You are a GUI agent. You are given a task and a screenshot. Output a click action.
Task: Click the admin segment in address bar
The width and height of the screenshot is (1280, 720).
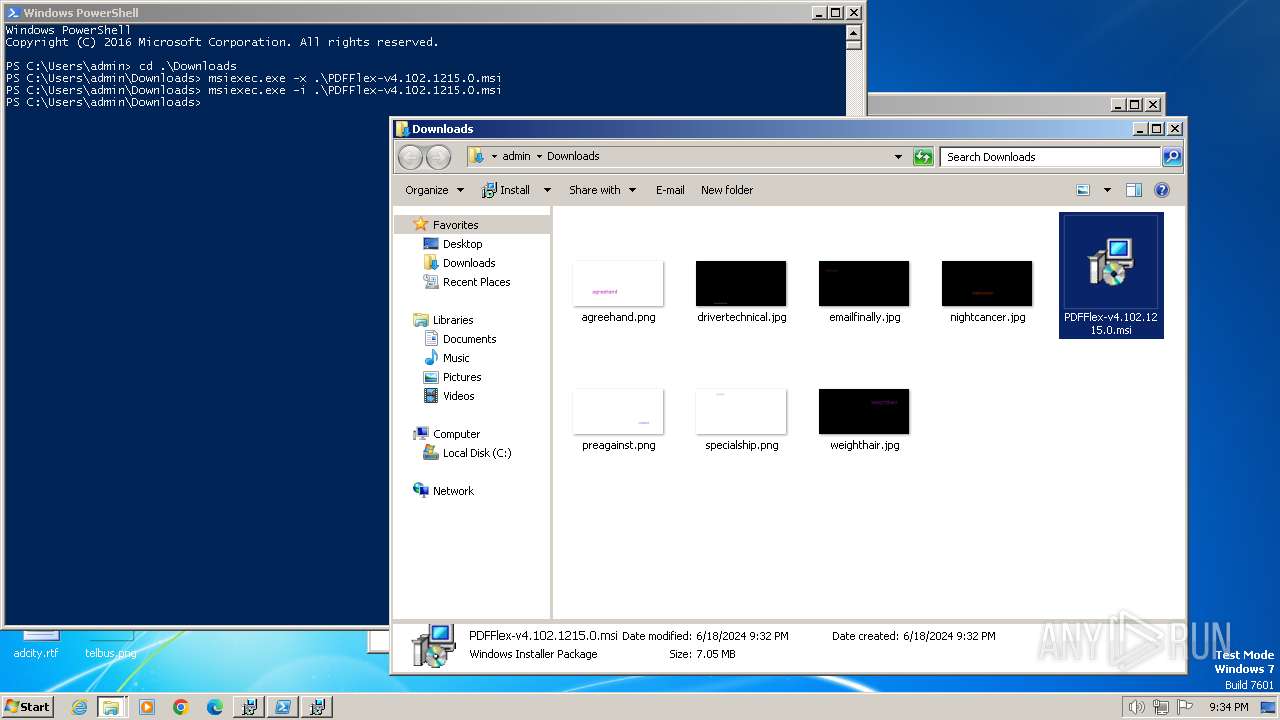tap(516, 156)
